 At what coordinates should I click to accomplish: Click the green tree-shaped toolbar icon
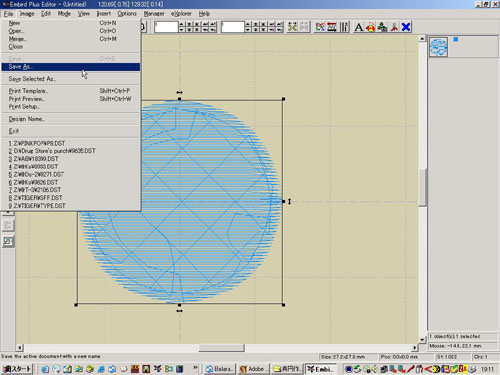tap(382, 27)
